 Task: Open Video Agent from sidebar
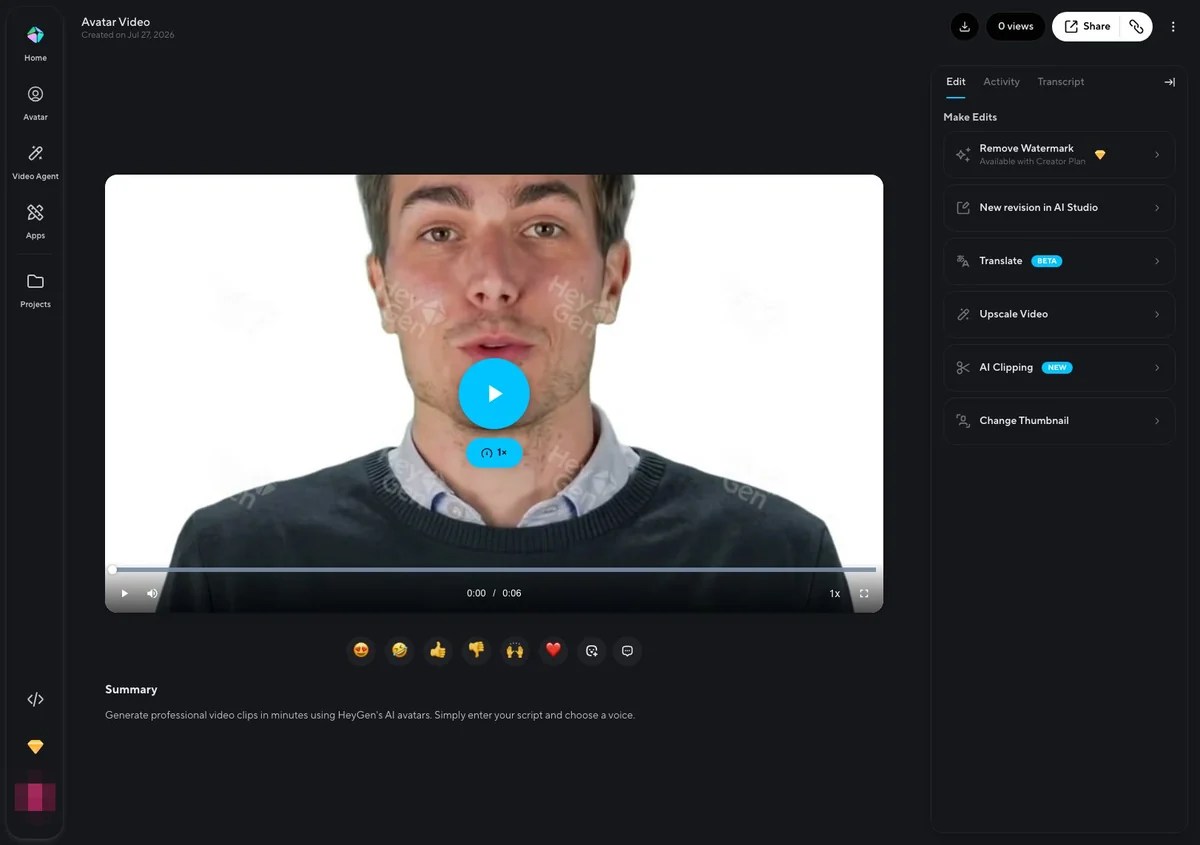click(x=35, y=162)
